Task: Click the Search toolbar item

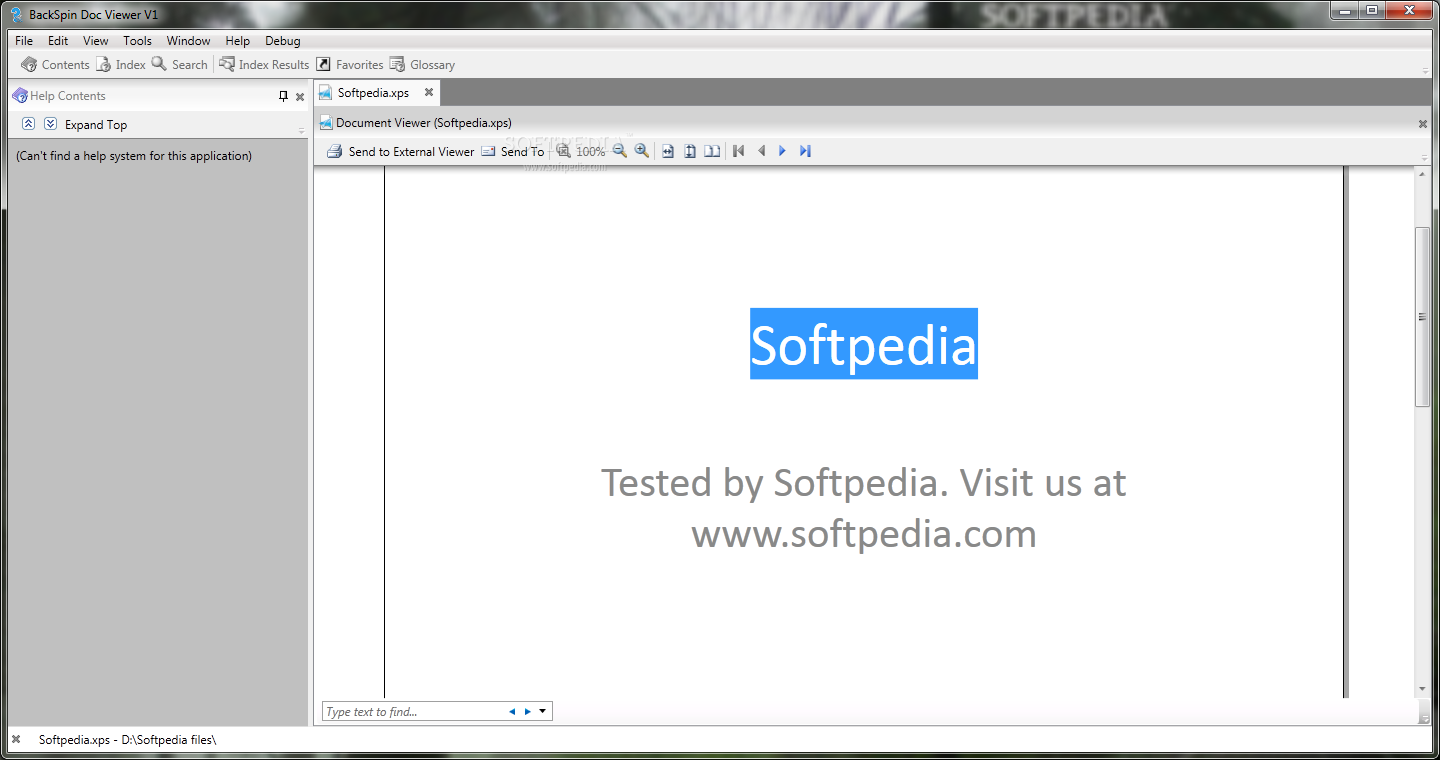Action: (180, 65)
